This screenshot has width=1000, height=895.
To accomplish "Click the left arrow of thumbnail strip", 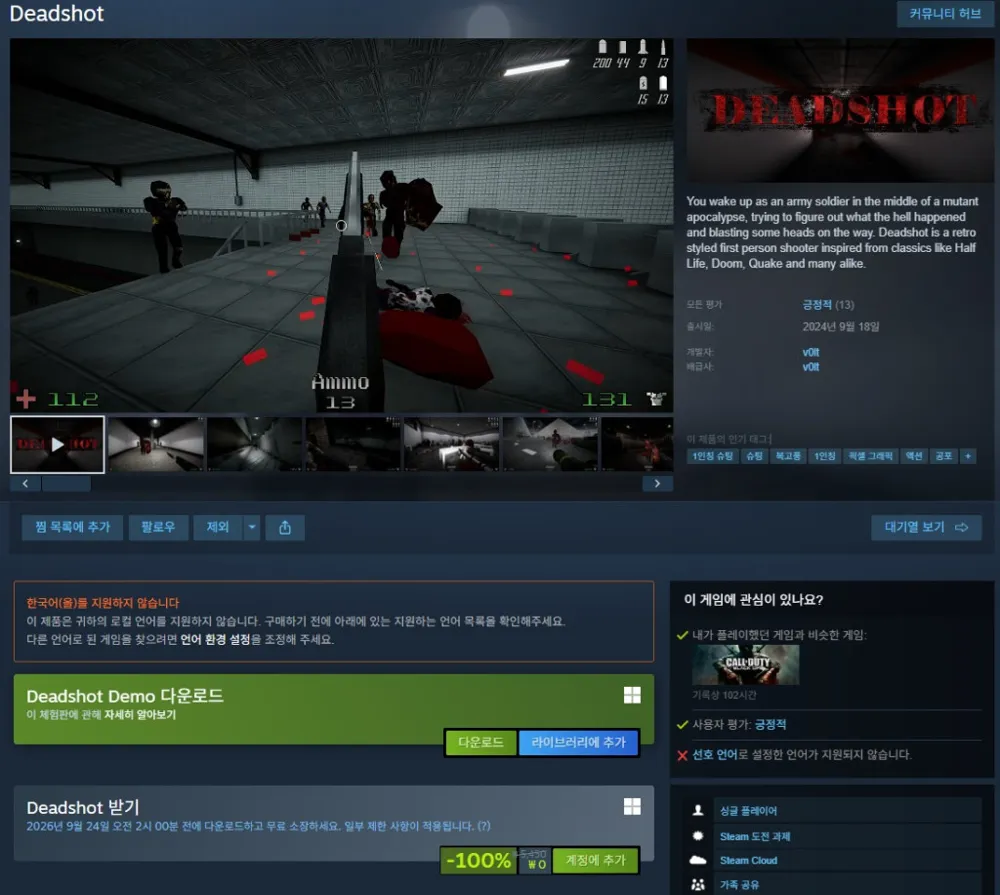I will pyautogui.click(x=26, y=484).
